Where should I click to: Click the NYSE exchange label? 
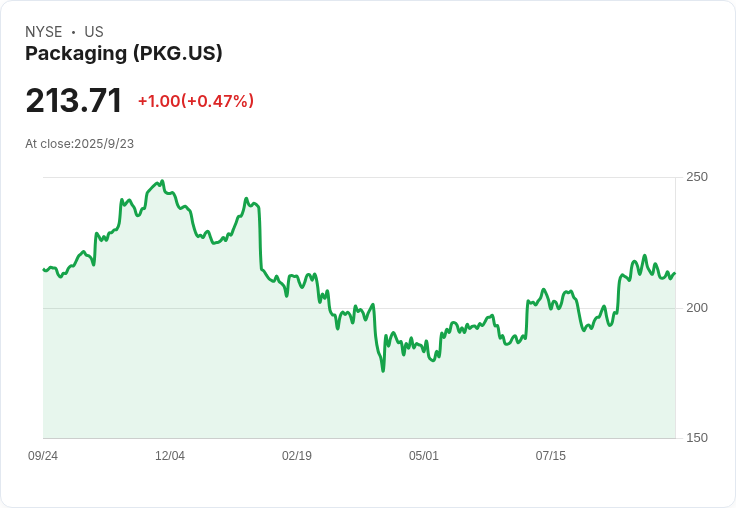44,32
